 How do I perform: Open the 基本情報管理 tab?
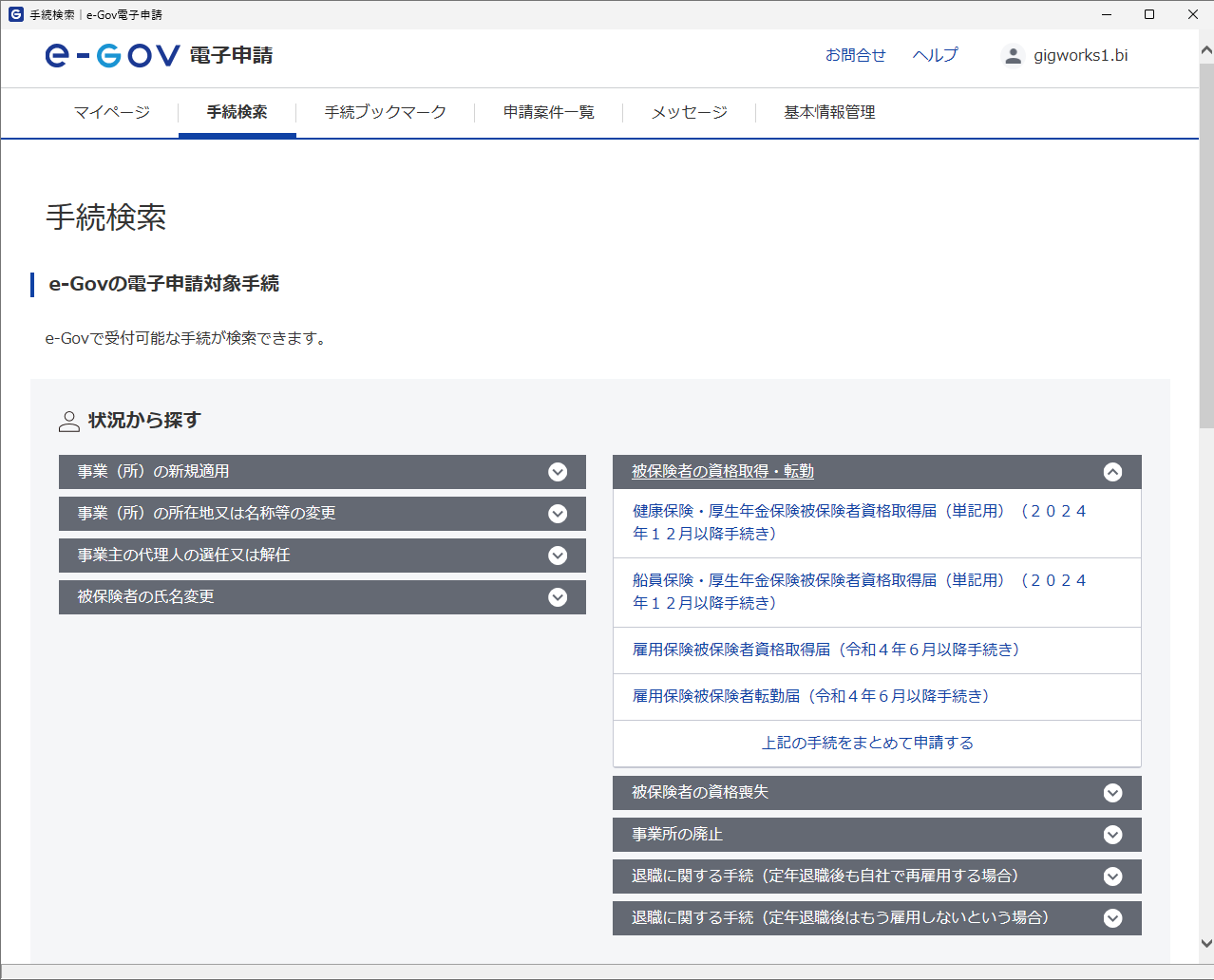click(829, 112)
